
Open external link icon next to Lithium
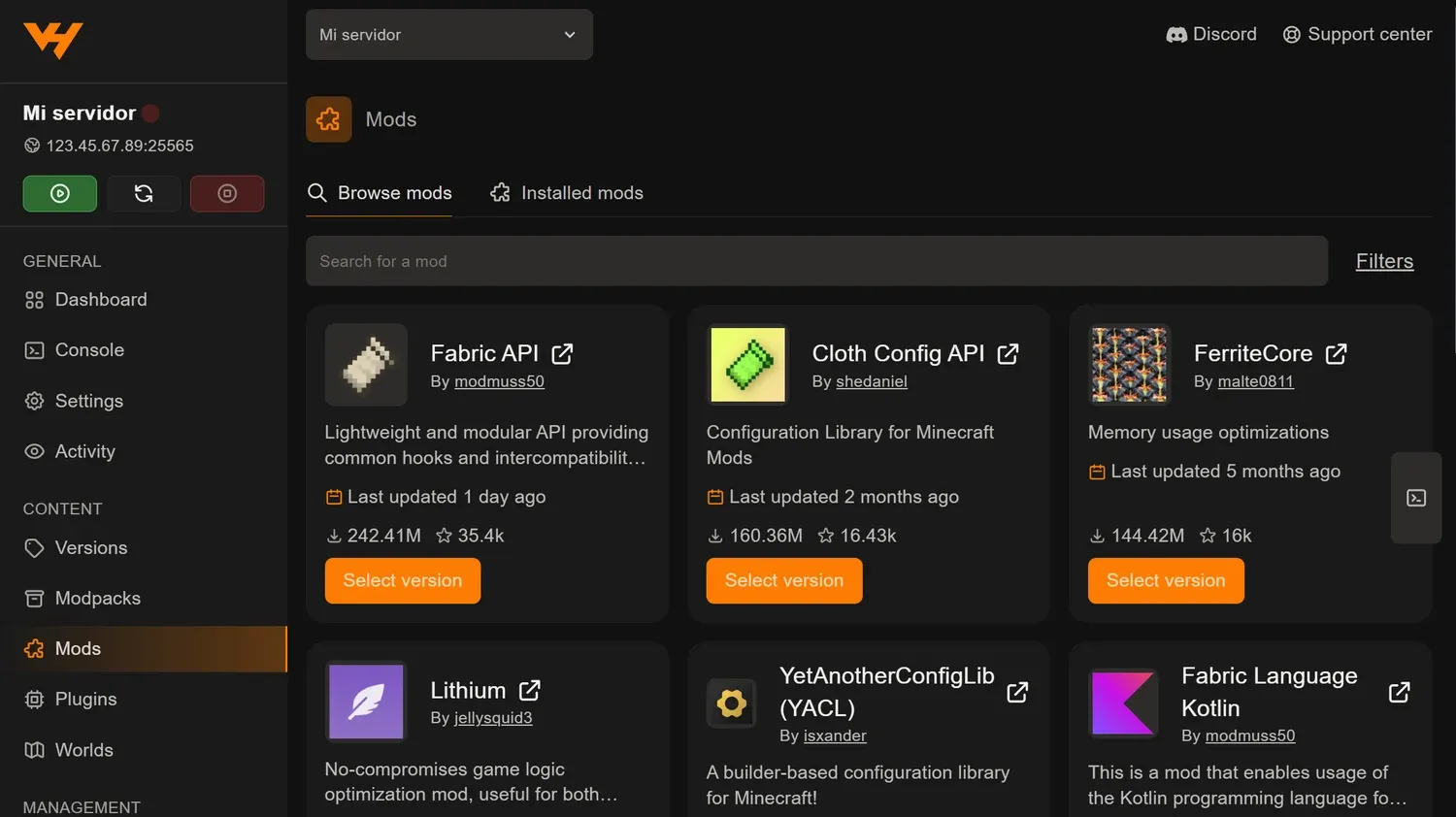529,691
